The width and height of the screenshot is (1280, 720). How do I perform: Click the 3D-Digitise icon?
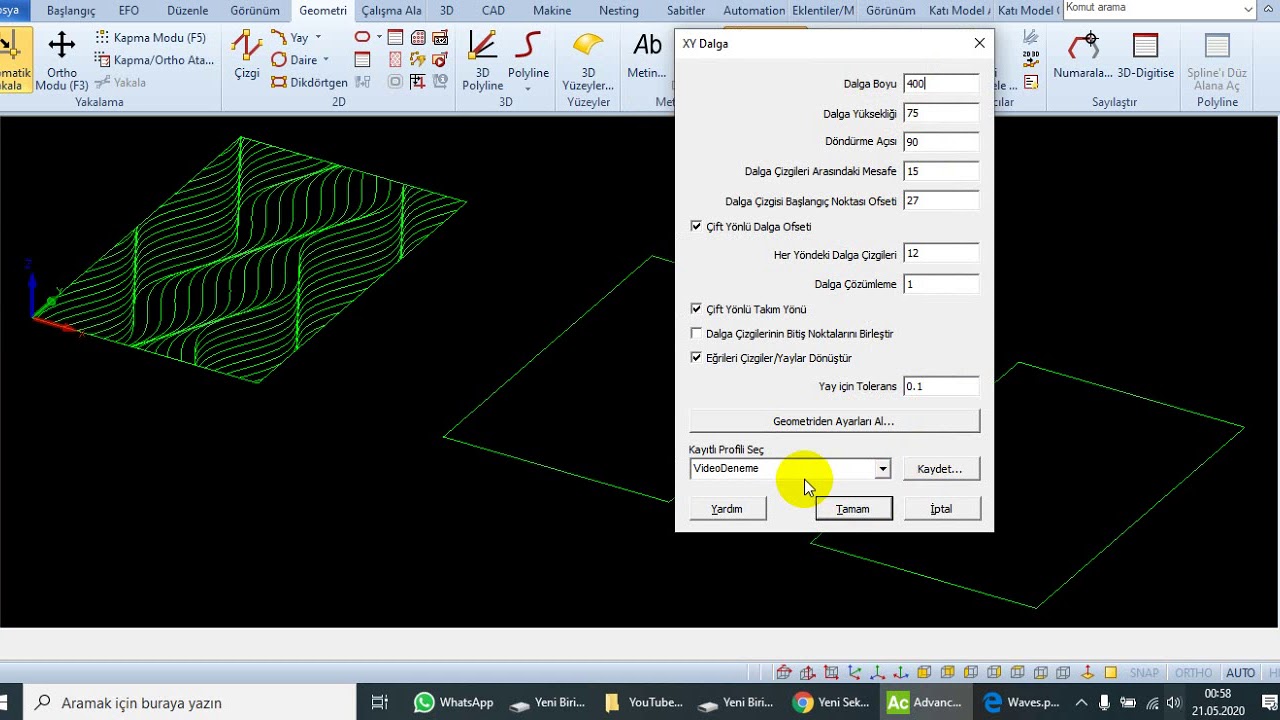click(x=1146, y=55)
